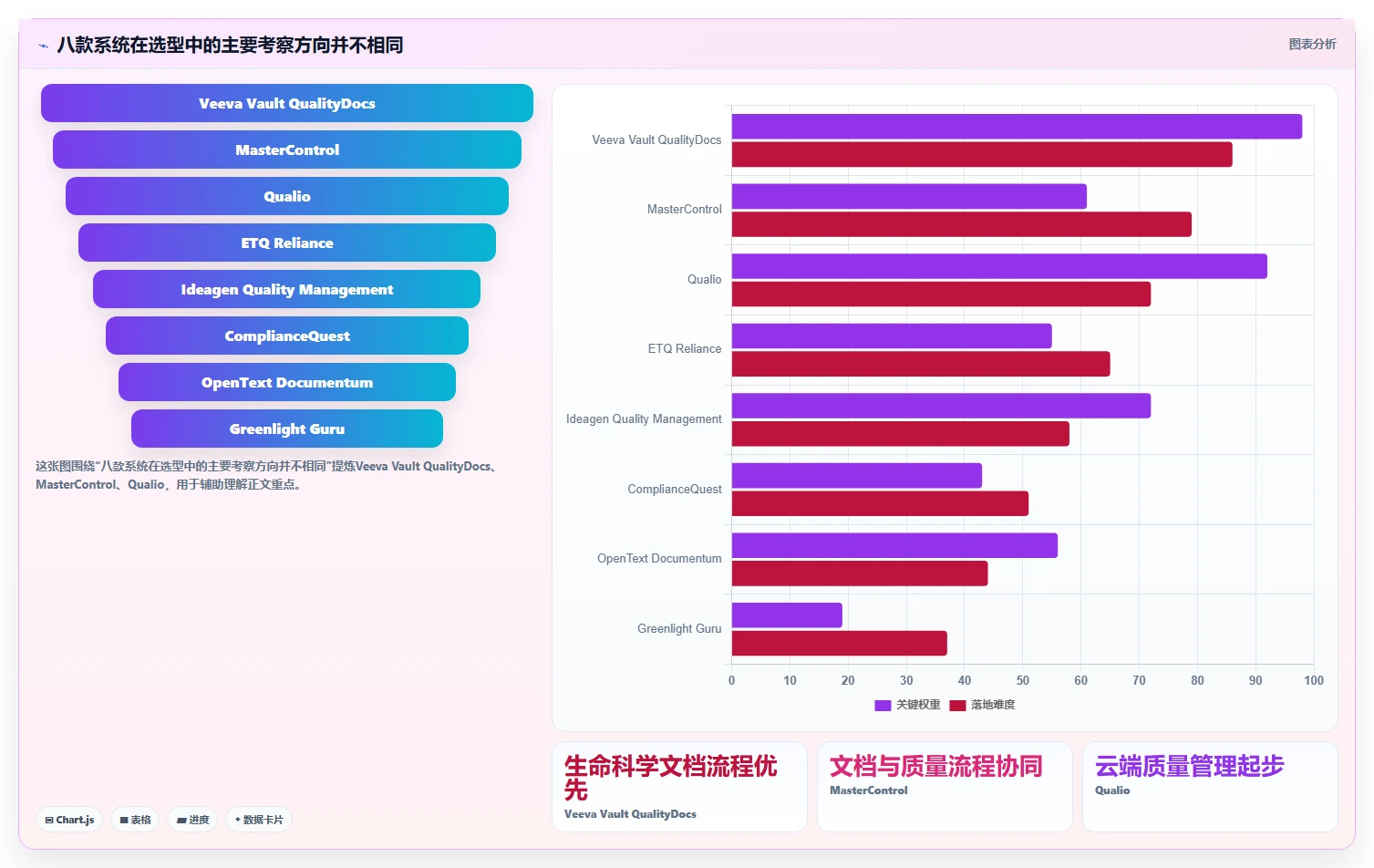Image resolution: width=1374 pixels, height=868 pixels.
Task: Click Ideagen Quality Management red bar
Action: click(x=900, y=434)
